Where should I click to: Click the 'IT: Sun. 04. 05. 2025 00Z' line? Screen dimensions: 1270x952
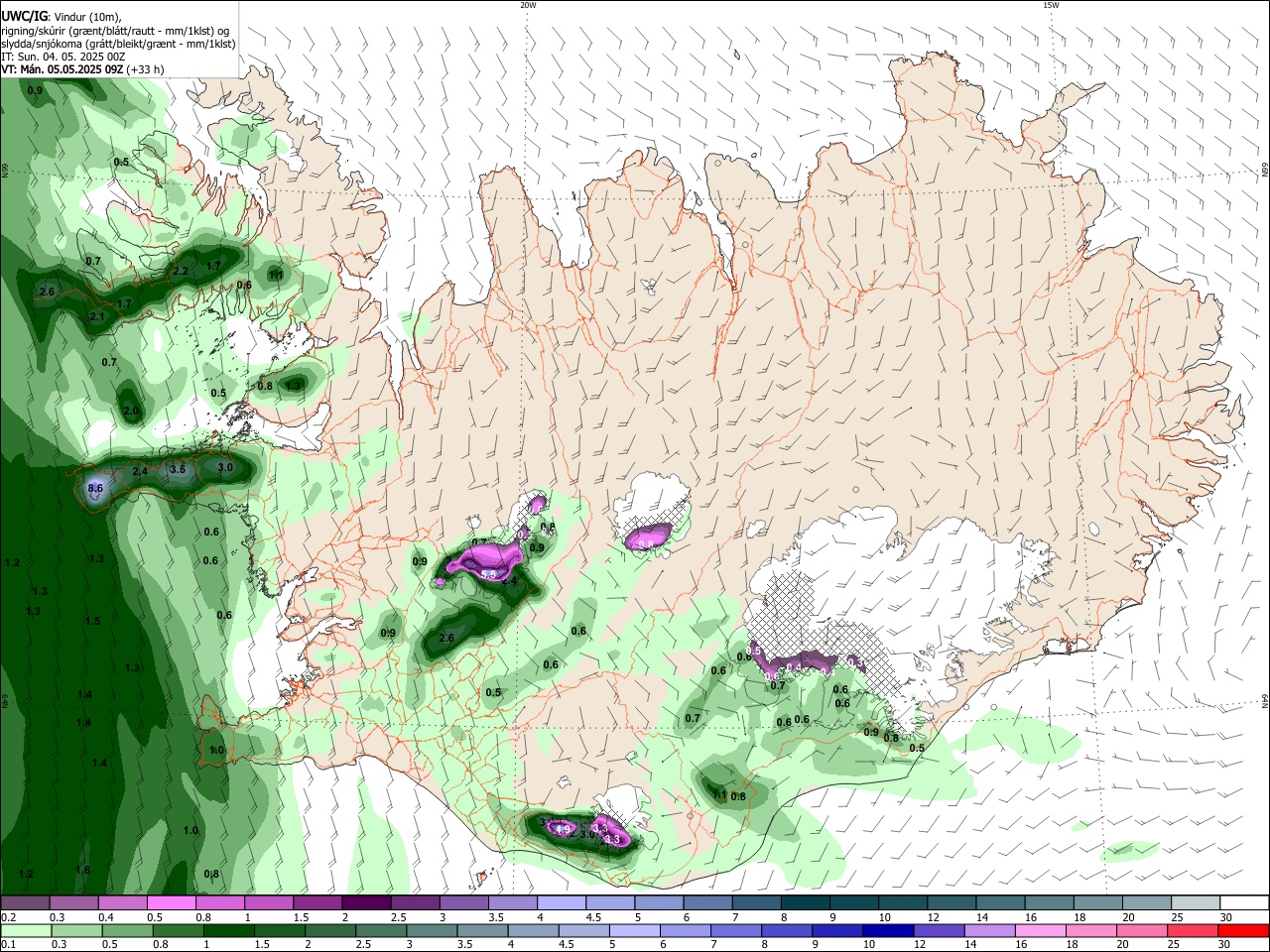(x=63, y=57)
